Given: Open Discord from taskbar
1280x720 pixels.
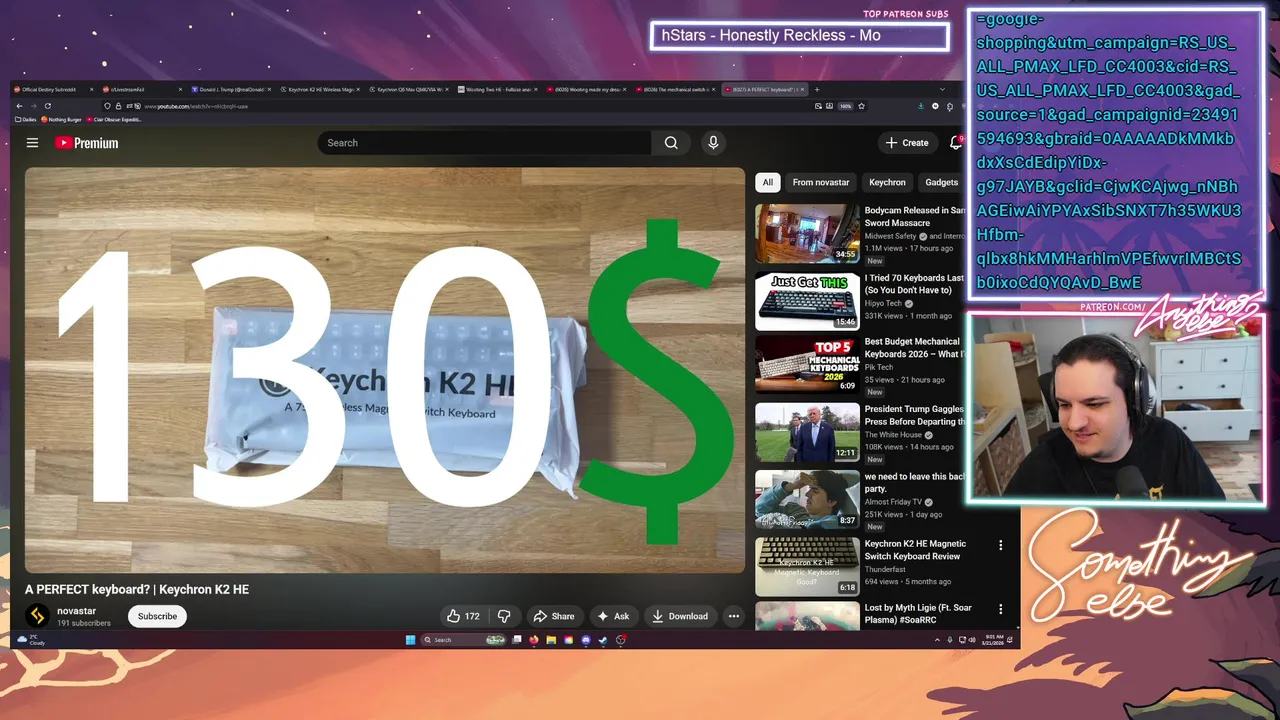Looking at the screenshot, I should tap(586, 640).
